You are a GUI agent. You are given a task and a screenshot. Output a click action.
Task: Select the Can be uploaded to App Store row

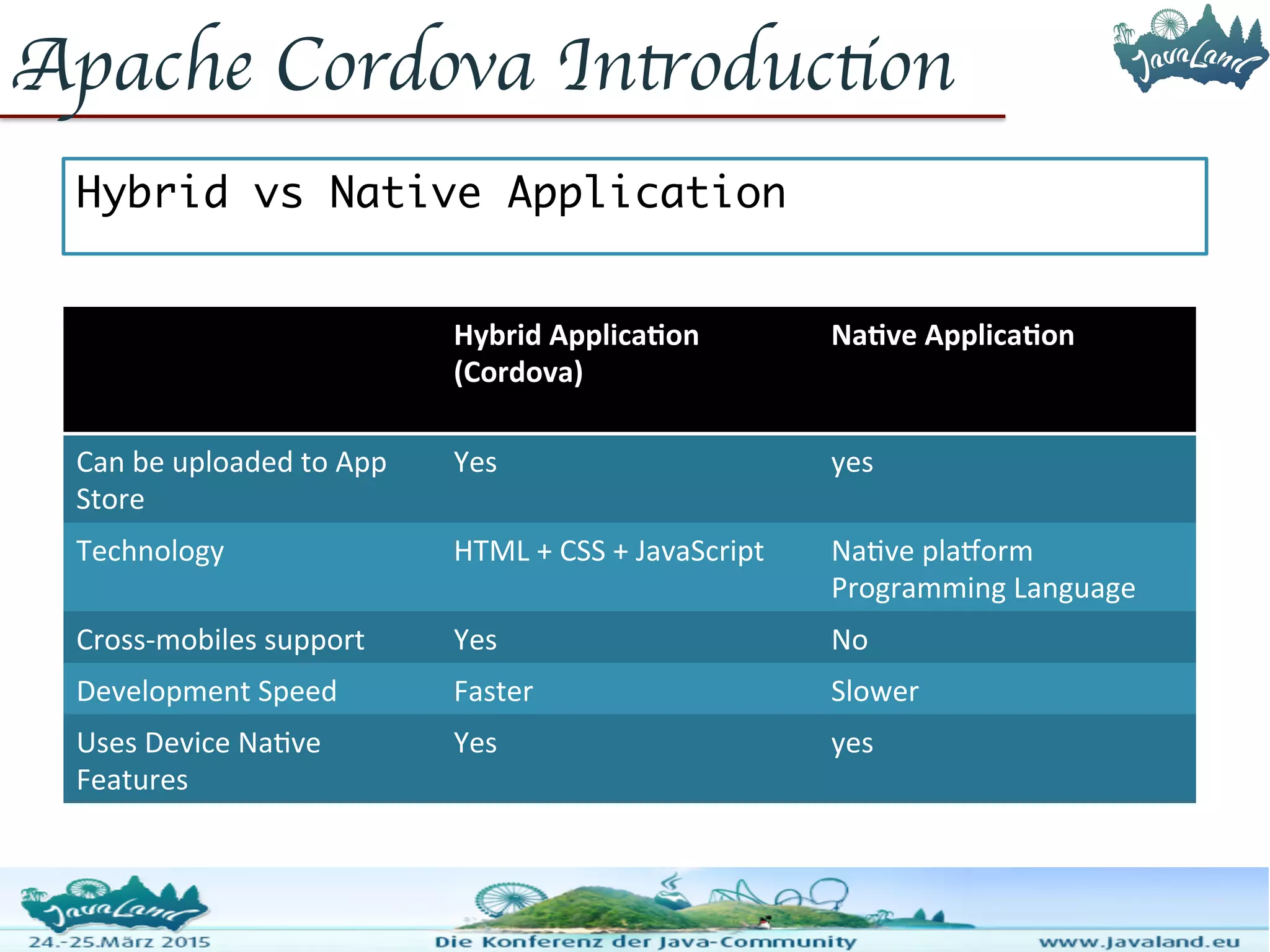(231, 480)
